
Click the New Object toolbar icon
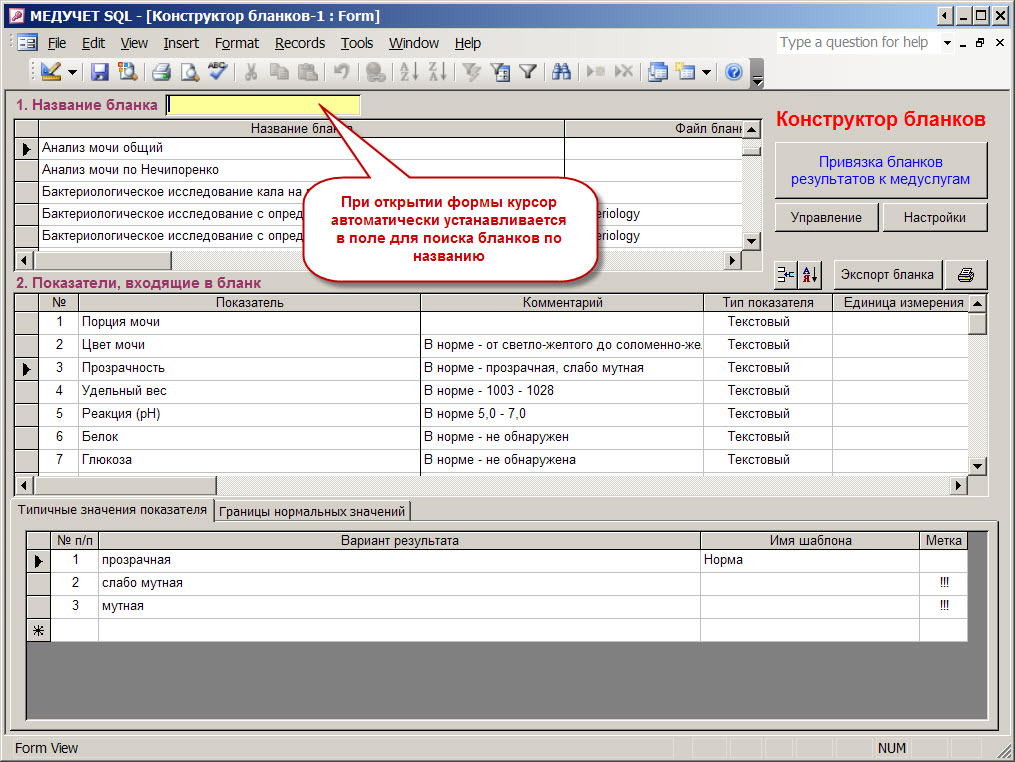685,72
